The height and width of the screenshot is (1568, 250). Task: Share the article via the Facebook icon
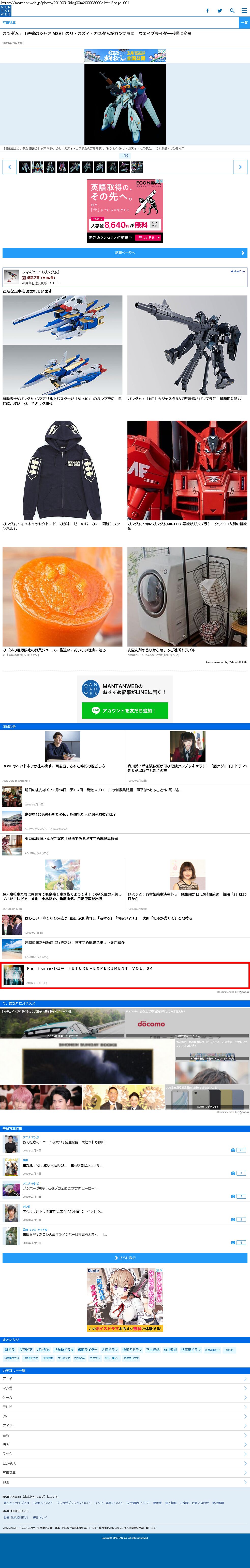click(207, 10)
